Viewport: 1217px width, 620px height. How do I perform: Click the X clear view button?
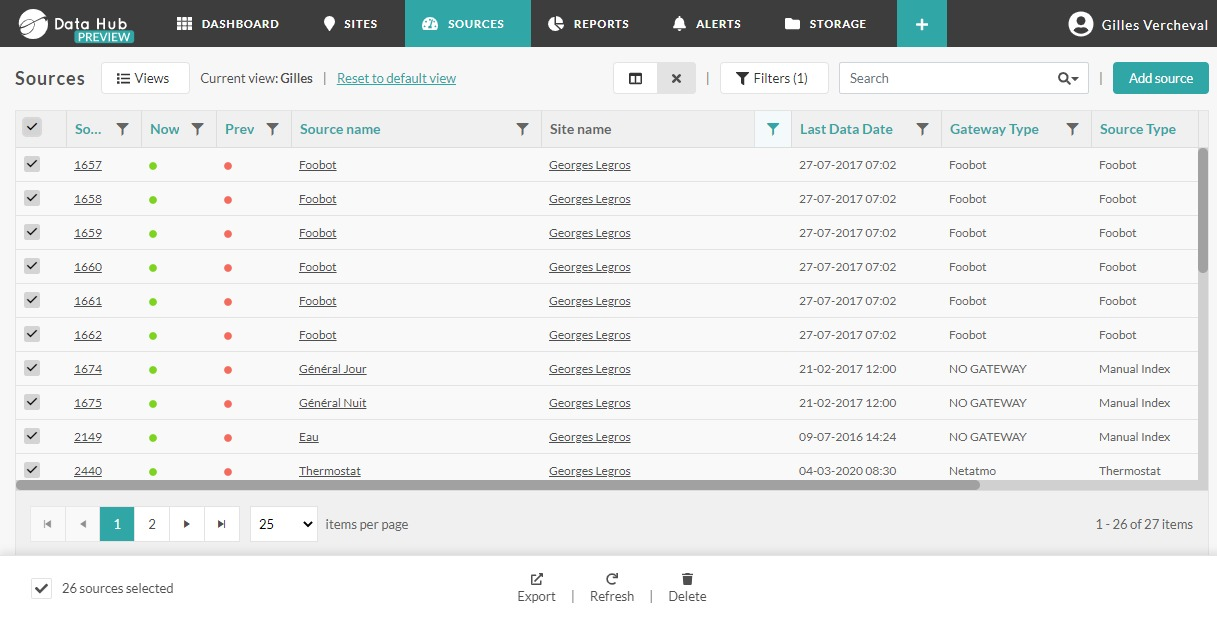tap(676, 78)
